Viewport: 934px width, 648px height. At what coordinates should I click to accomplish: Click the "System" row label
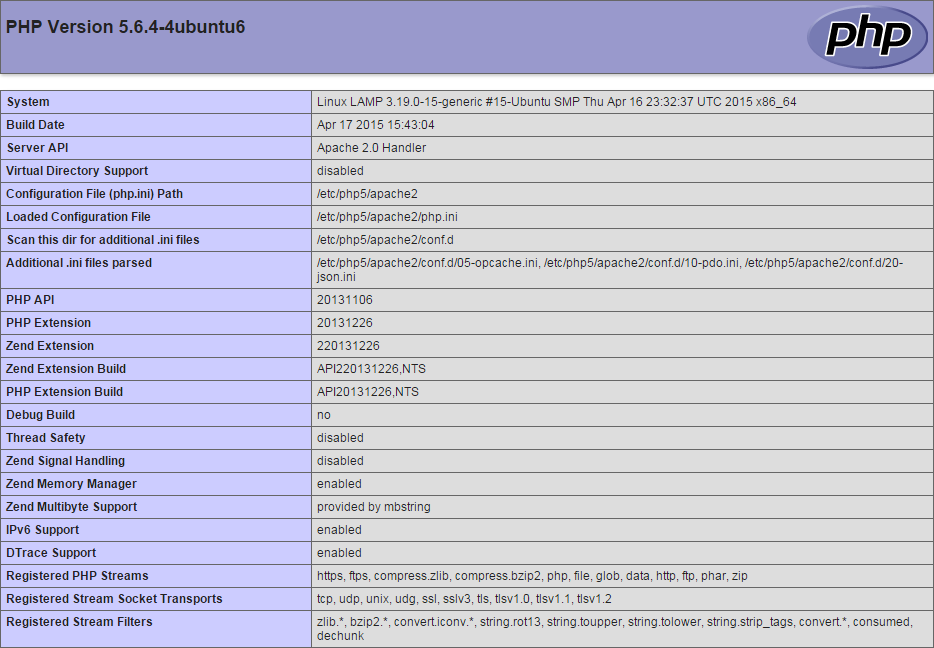(28, 102)
